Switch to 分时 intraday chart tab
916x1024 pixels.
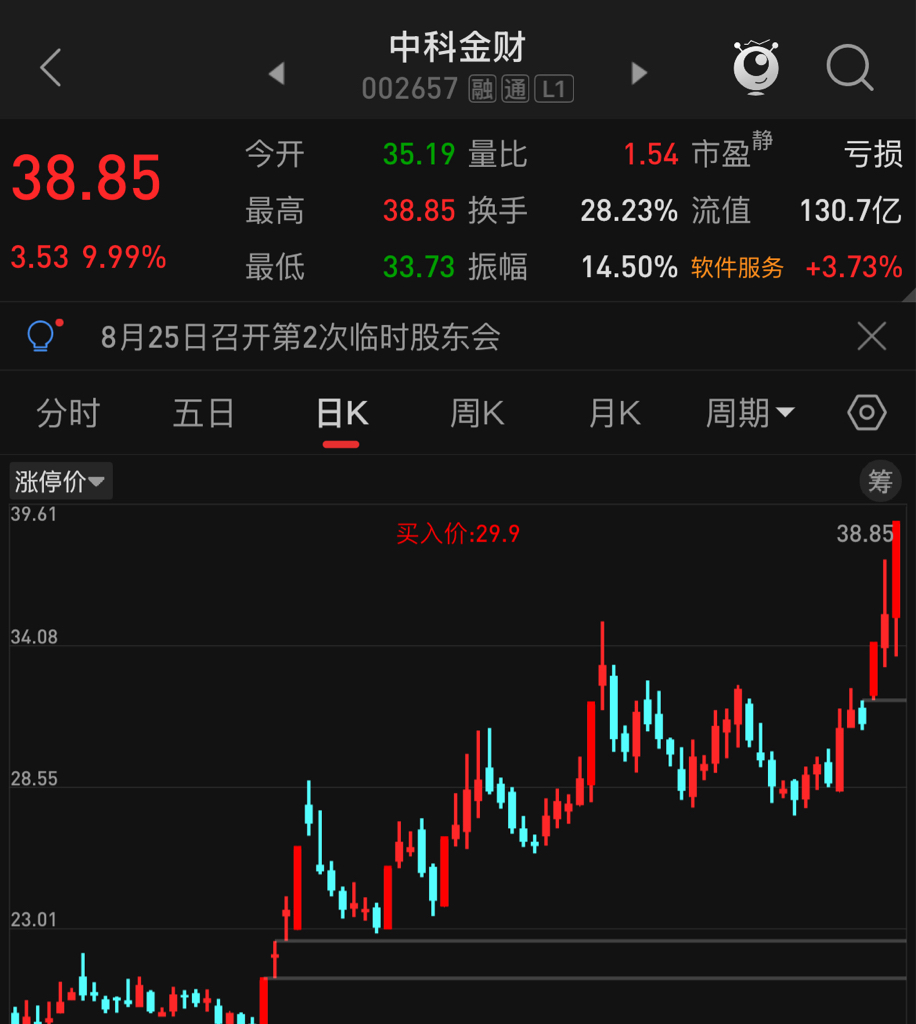(x=68, y=413)
